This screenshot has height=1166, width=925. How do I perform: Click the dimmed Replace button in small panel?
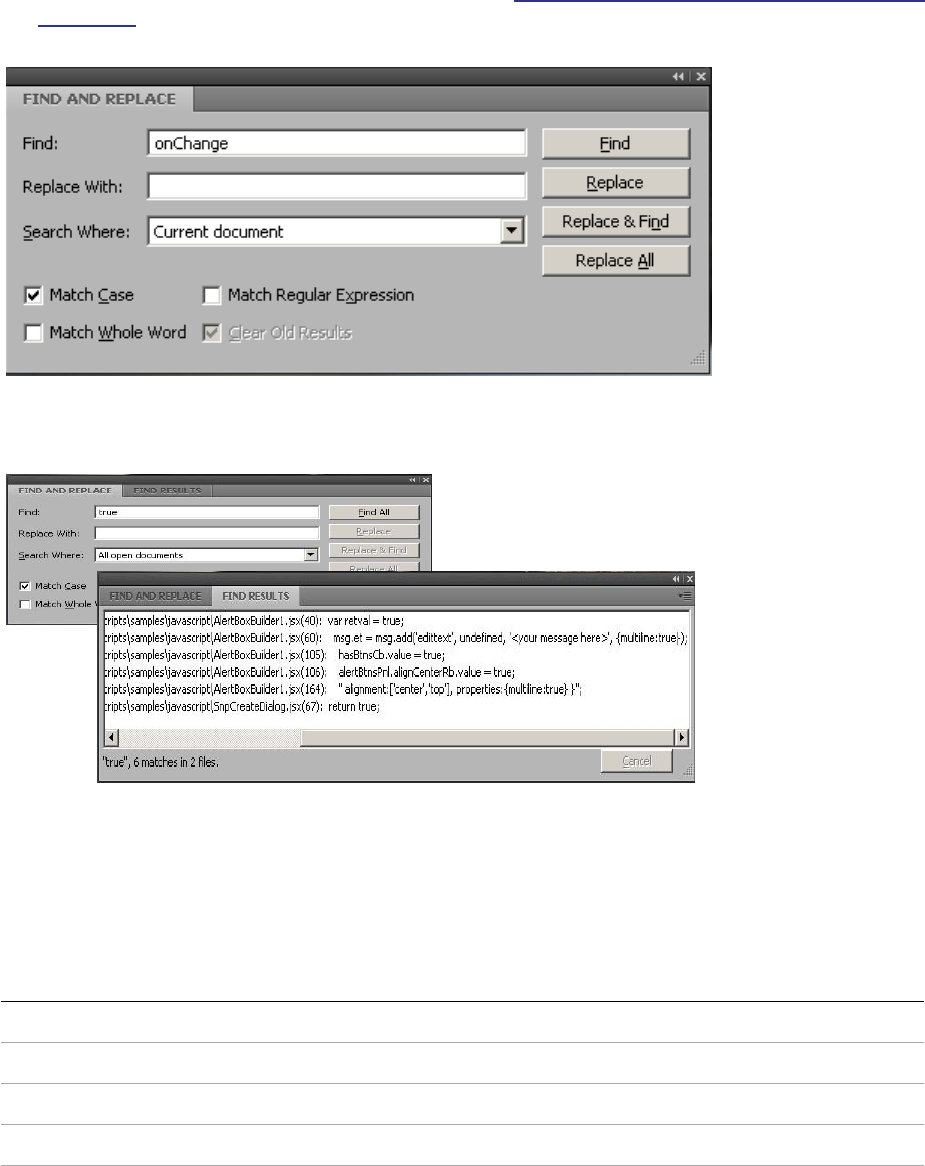[374, 532]
